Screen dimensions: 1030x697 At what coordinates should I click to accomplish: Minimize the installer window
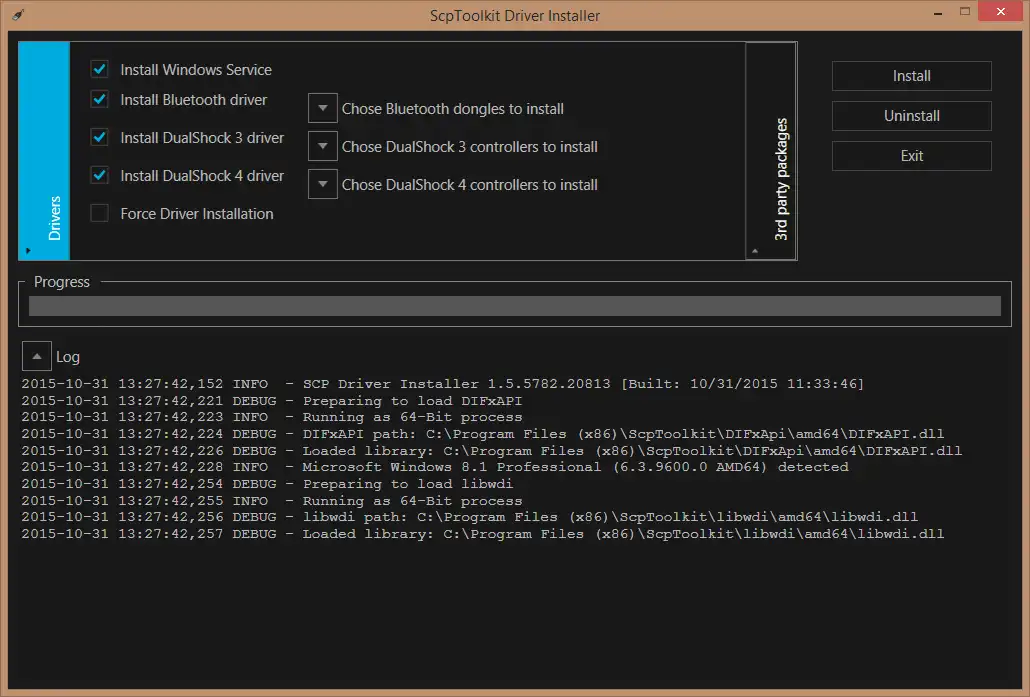(938, 11)
